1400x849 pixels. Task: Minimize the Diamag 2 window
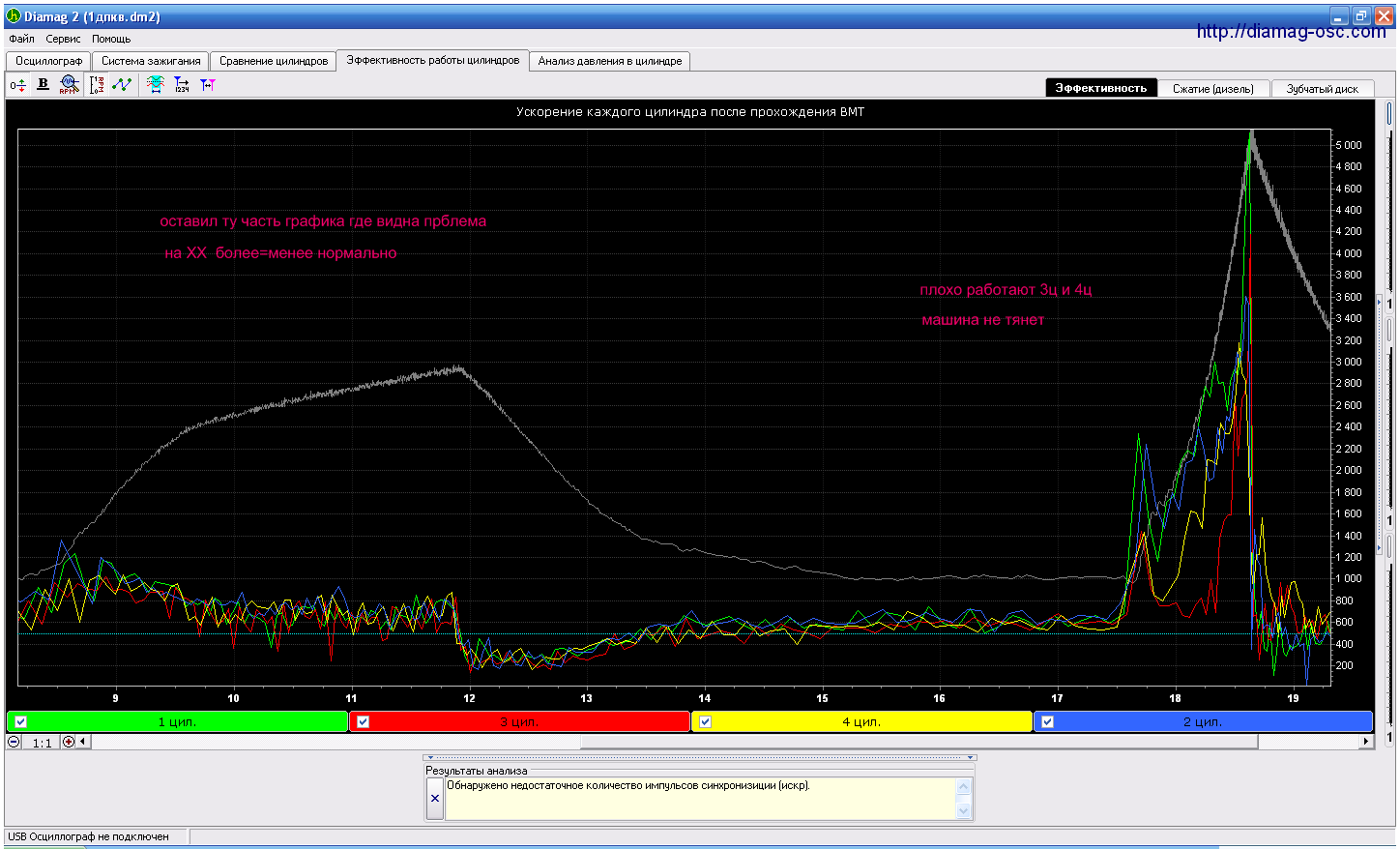pyautogui.click(x=1339, y=15)
